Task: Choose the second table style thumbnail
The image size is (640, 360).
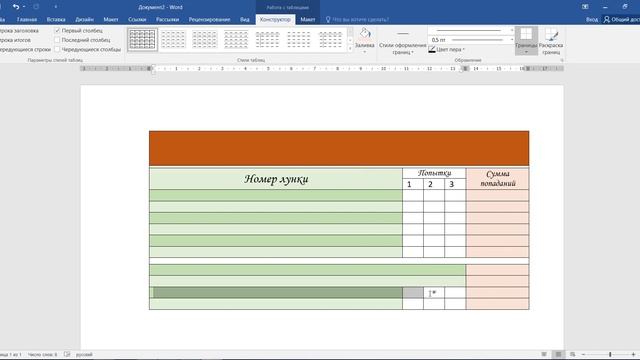Action: point(173,40)
